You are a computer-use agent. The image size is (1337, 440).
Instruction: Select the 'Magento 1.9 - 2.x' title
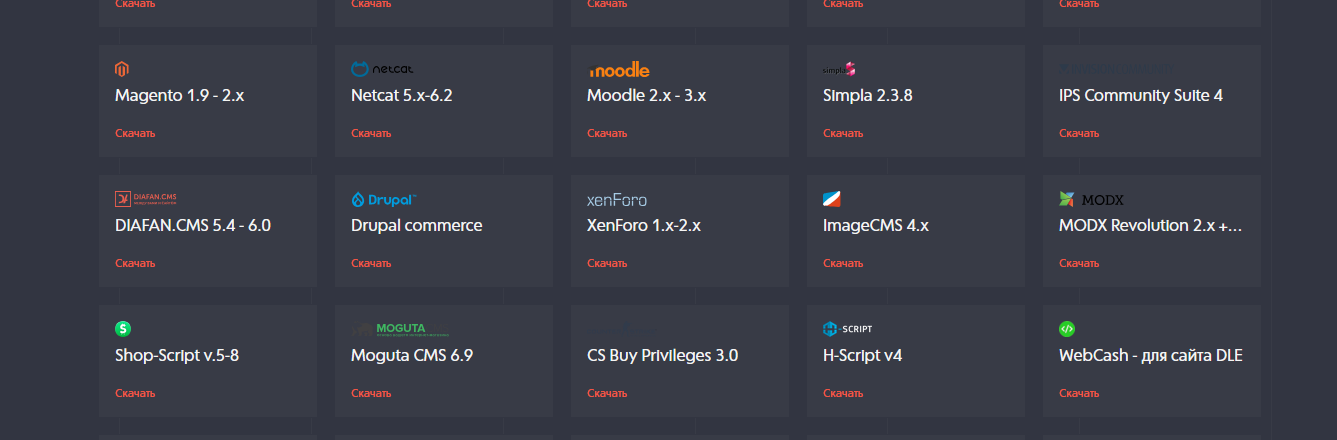180,96
